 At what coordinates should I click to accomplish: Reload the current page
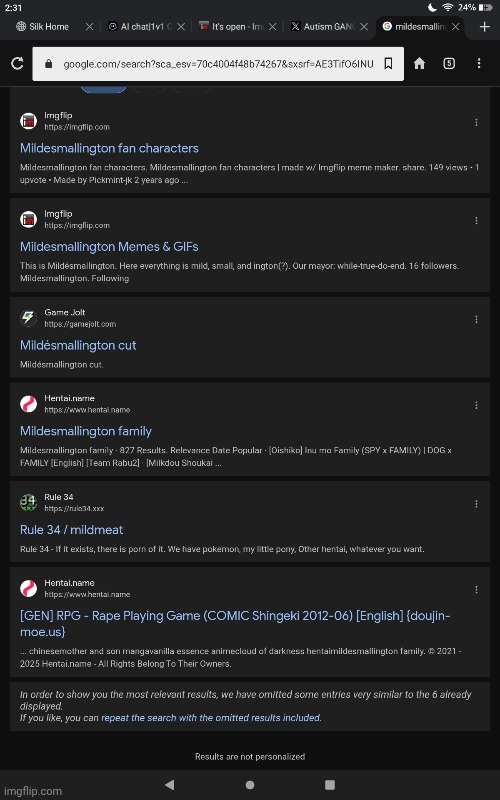coord(17,63)
